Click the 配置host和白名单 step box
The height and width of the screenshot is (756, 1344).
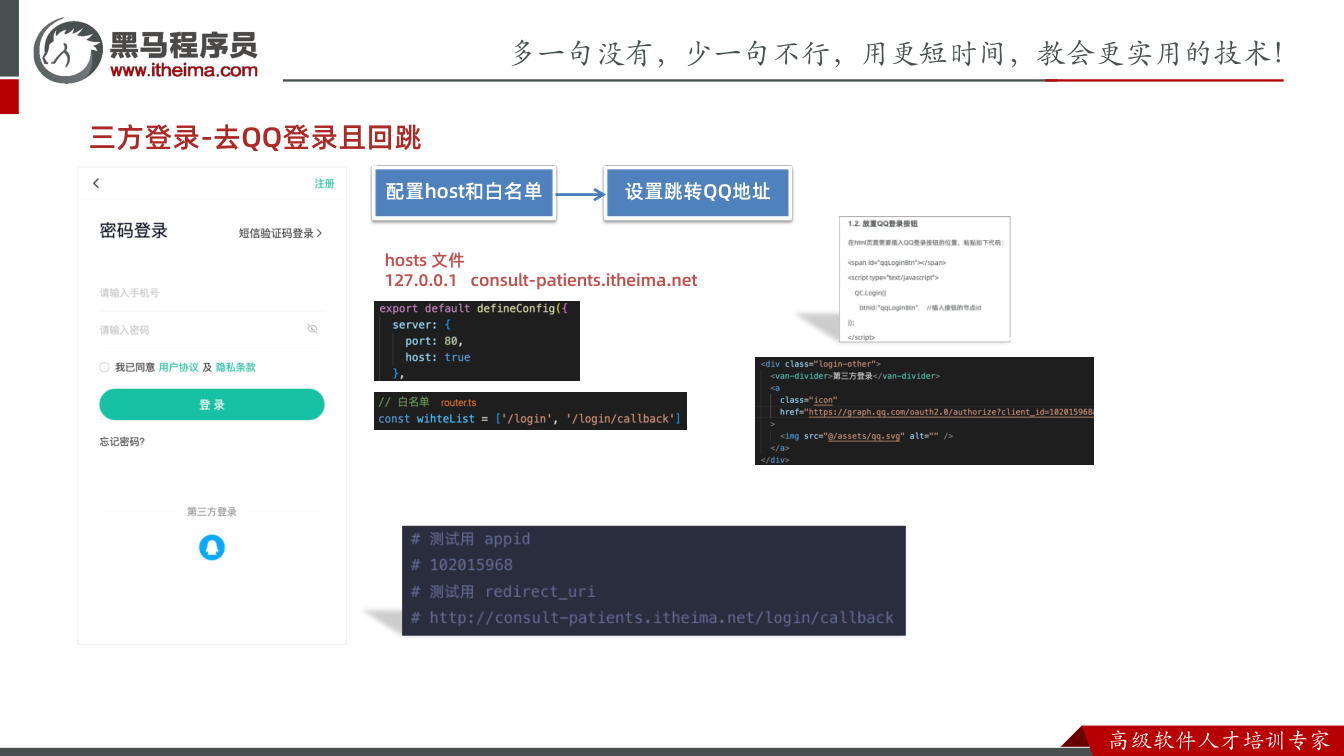coord(463,192)
